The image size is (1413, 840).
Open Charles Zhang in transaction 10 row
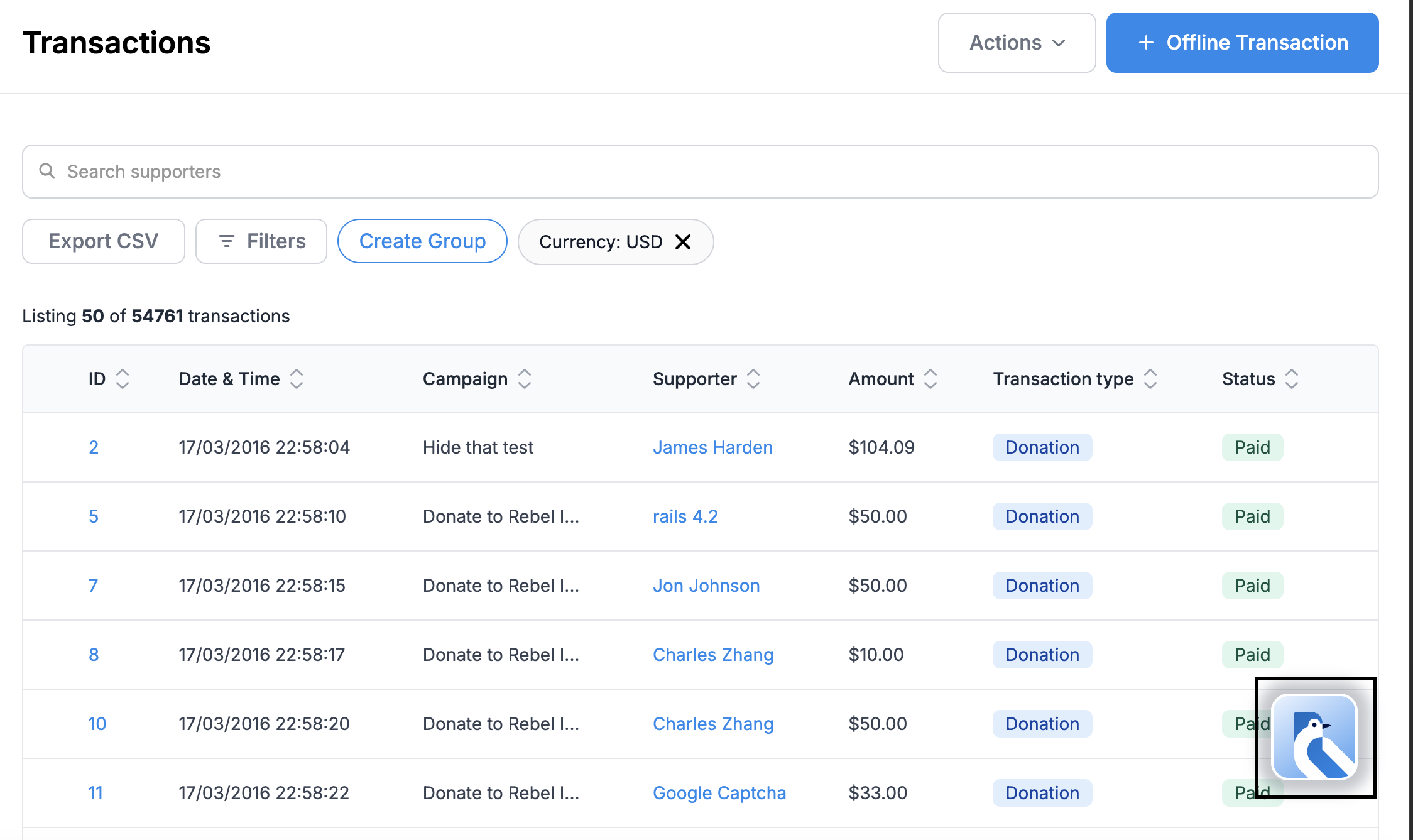713,724
